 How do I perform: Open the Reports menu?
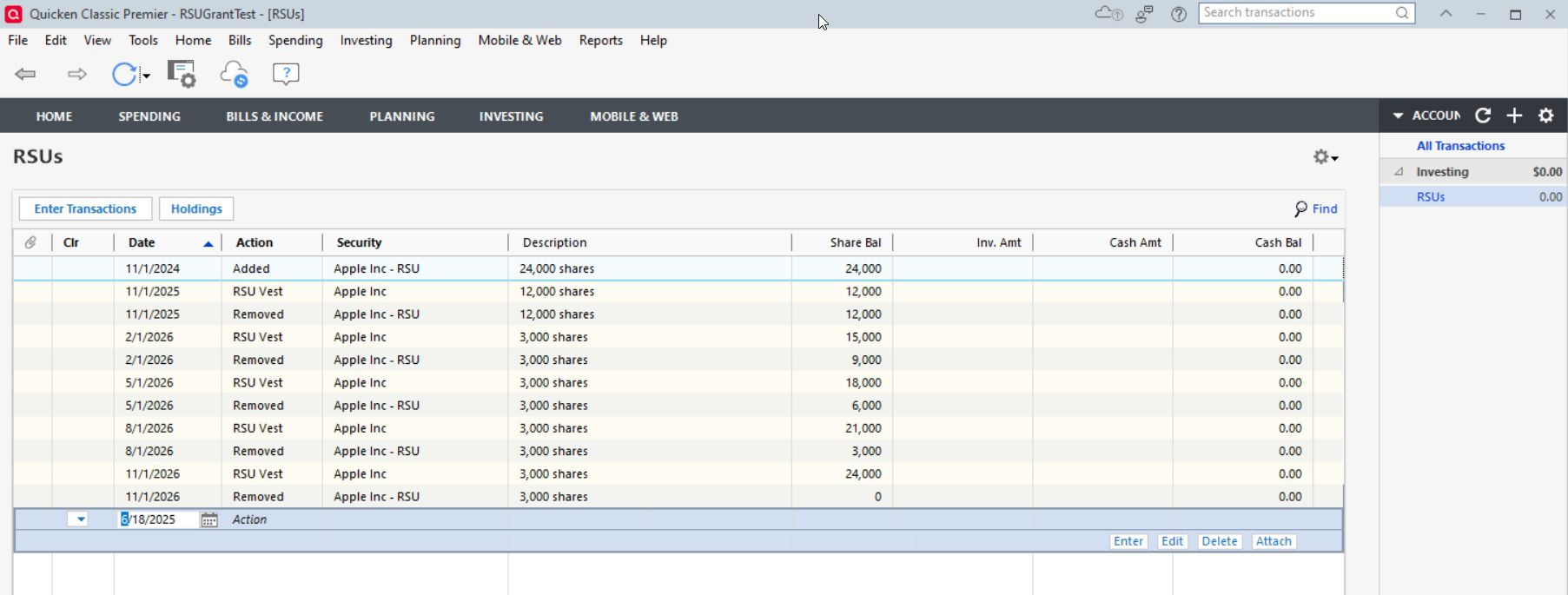click(600, 41)
